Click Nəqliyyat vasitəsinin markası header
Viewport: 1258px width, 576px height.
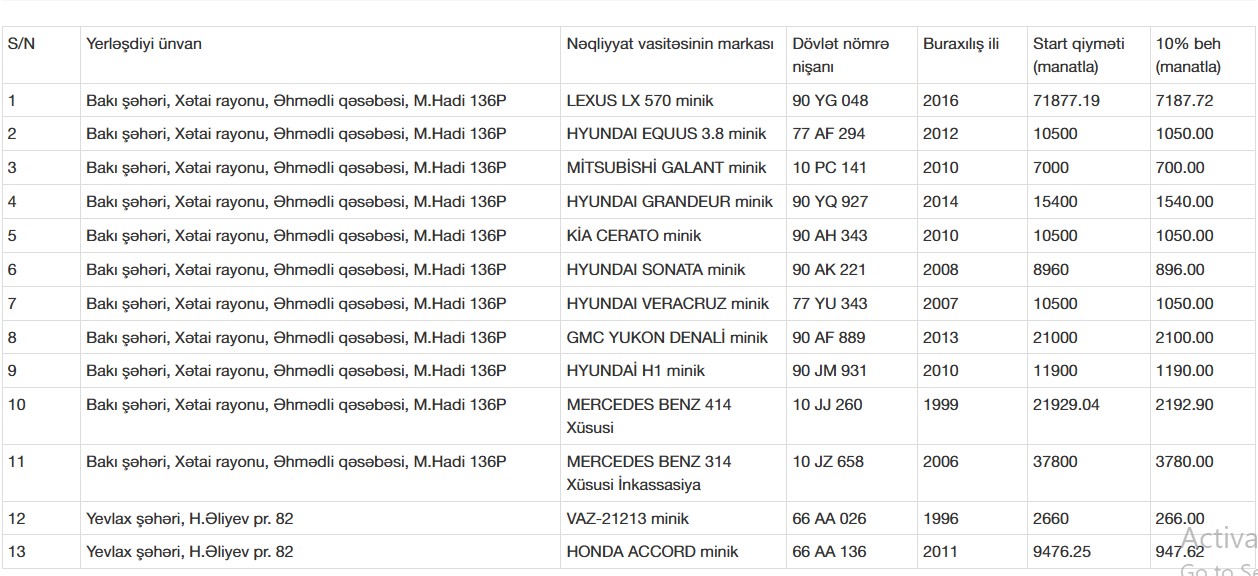(x=670, y=44)
